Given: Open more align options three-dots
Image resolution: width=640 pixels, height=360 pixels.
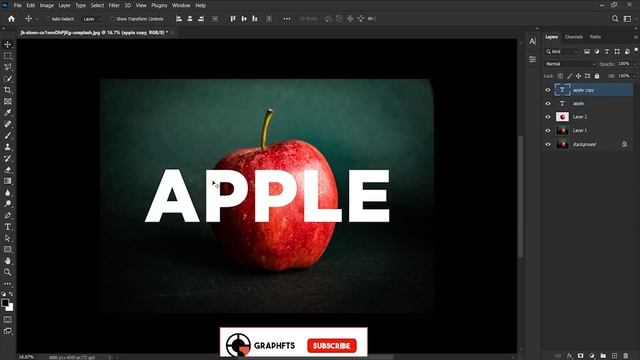Looking at the screenshot, I should pos(287,19).
